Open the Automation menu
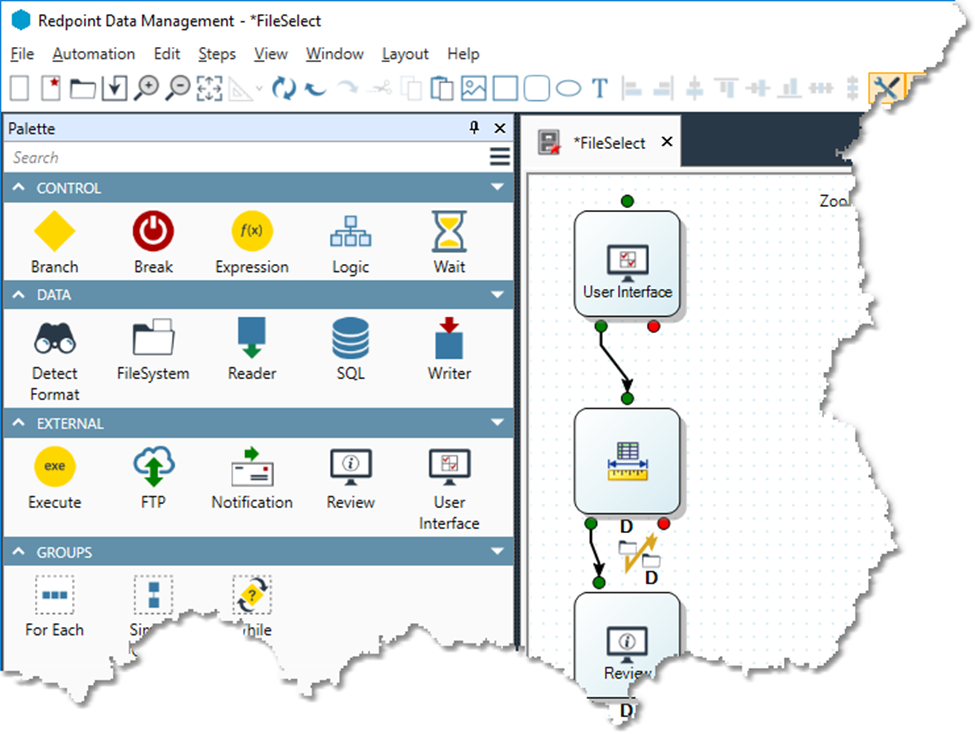The image size is (975, 734). pos(93,54)
